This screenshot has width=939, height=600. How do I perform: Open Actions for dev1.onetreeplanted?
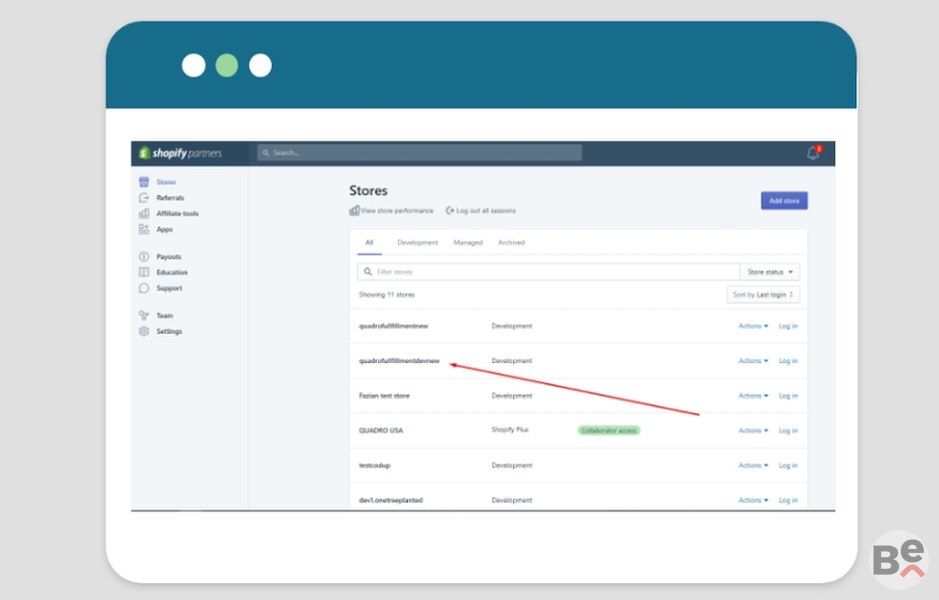pos(753,500)
